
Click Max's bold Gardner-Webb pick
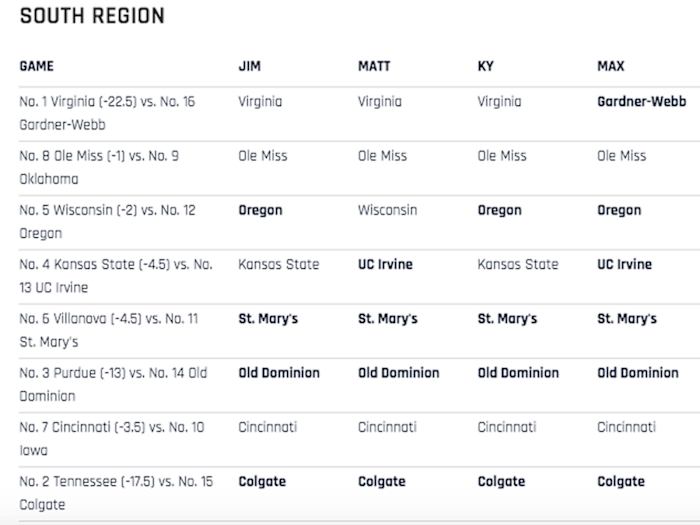pyautogui.click(x=641, y=102)
